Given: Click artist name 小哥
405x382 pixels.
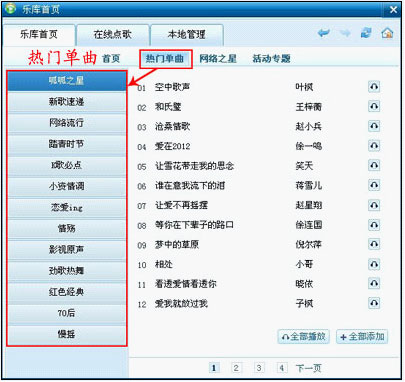Looking at the screenshot, I should [304, 265].
